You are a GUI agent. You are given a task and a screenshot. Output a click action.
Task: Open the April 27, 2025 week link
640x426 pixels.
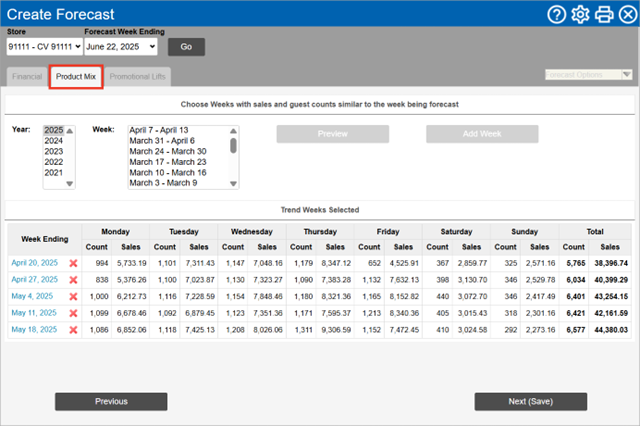[x=35, y=280]
